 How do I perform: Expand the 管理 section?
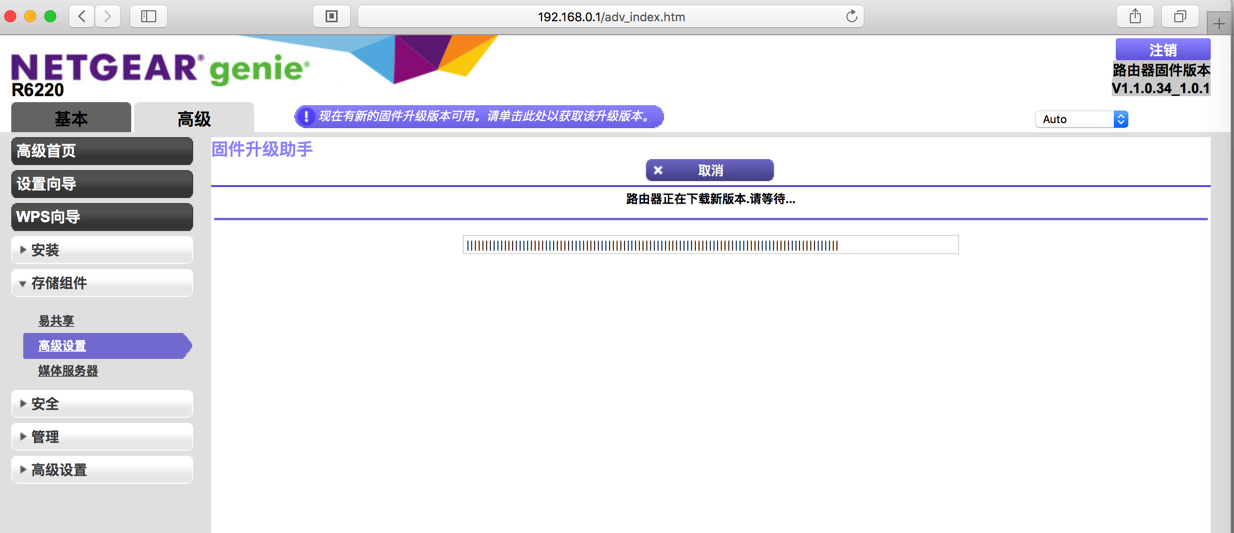point(102,437)
